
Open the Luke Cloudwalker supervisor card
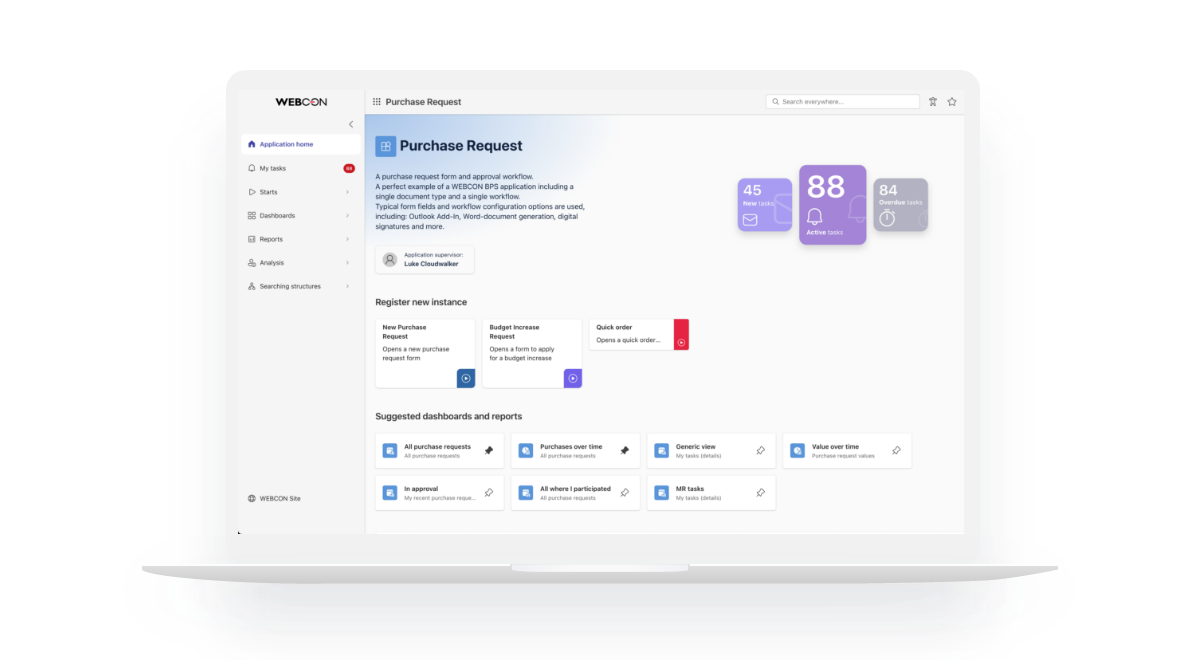424,259
